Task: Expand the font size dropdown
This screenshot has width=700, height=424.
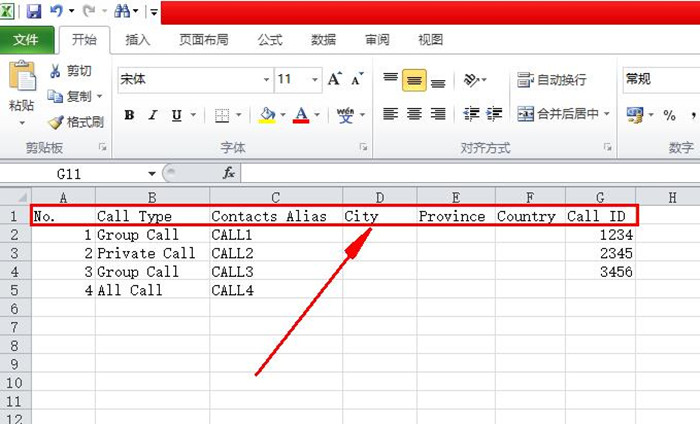Action: pyautogui.click(x=315, y=80)
